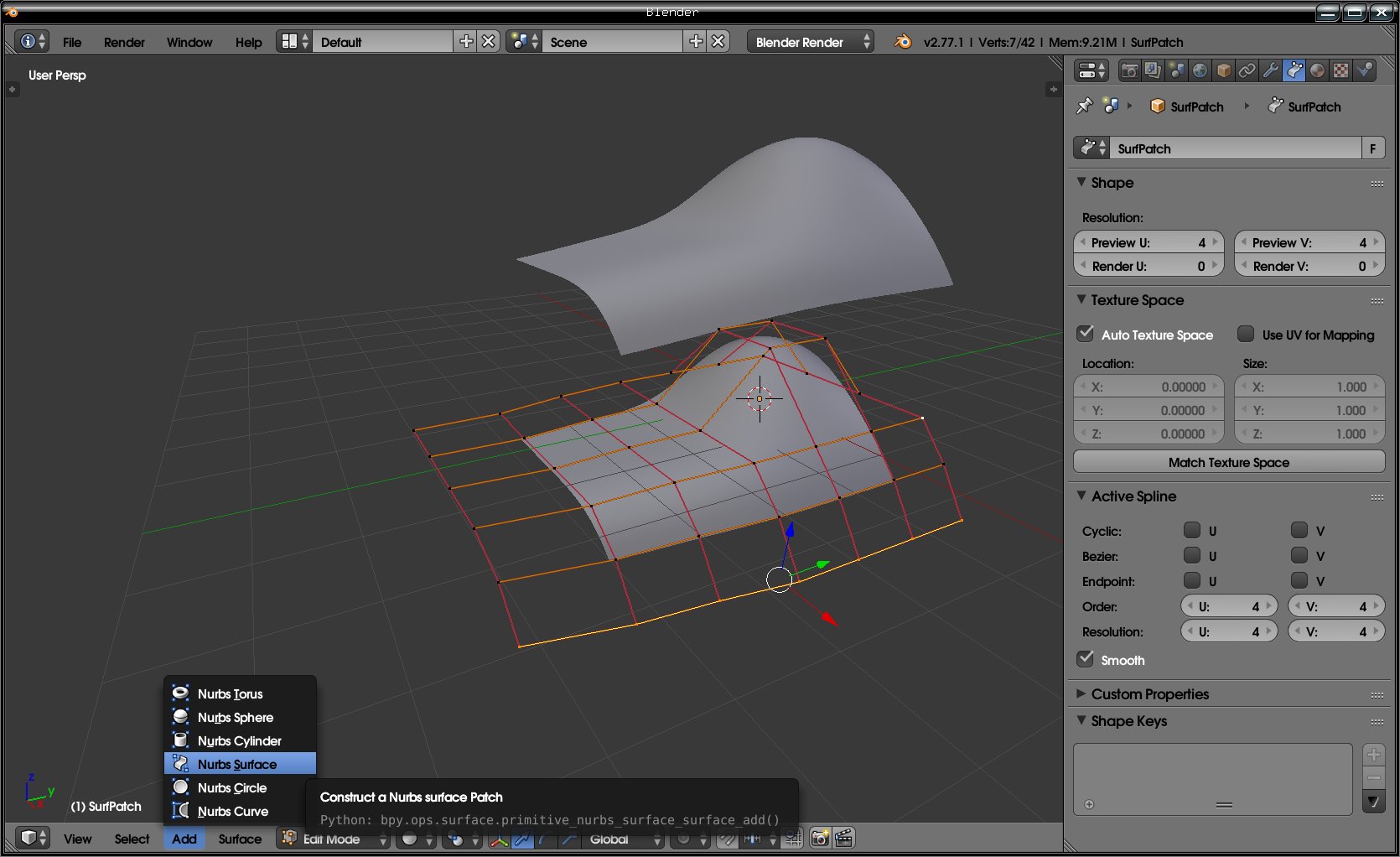The height and width of the screenshot is (857, 1400).
Task: Click the OpenGL render camera icon
Action: [820, 838]
